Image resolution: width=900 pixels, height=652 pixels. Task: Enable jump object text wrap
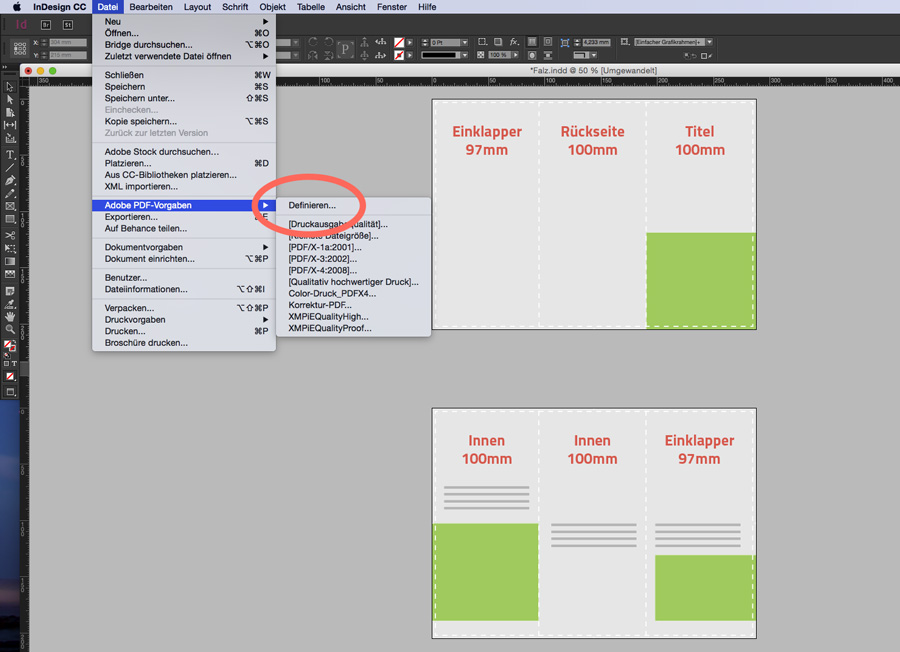[x=548, y=55]
